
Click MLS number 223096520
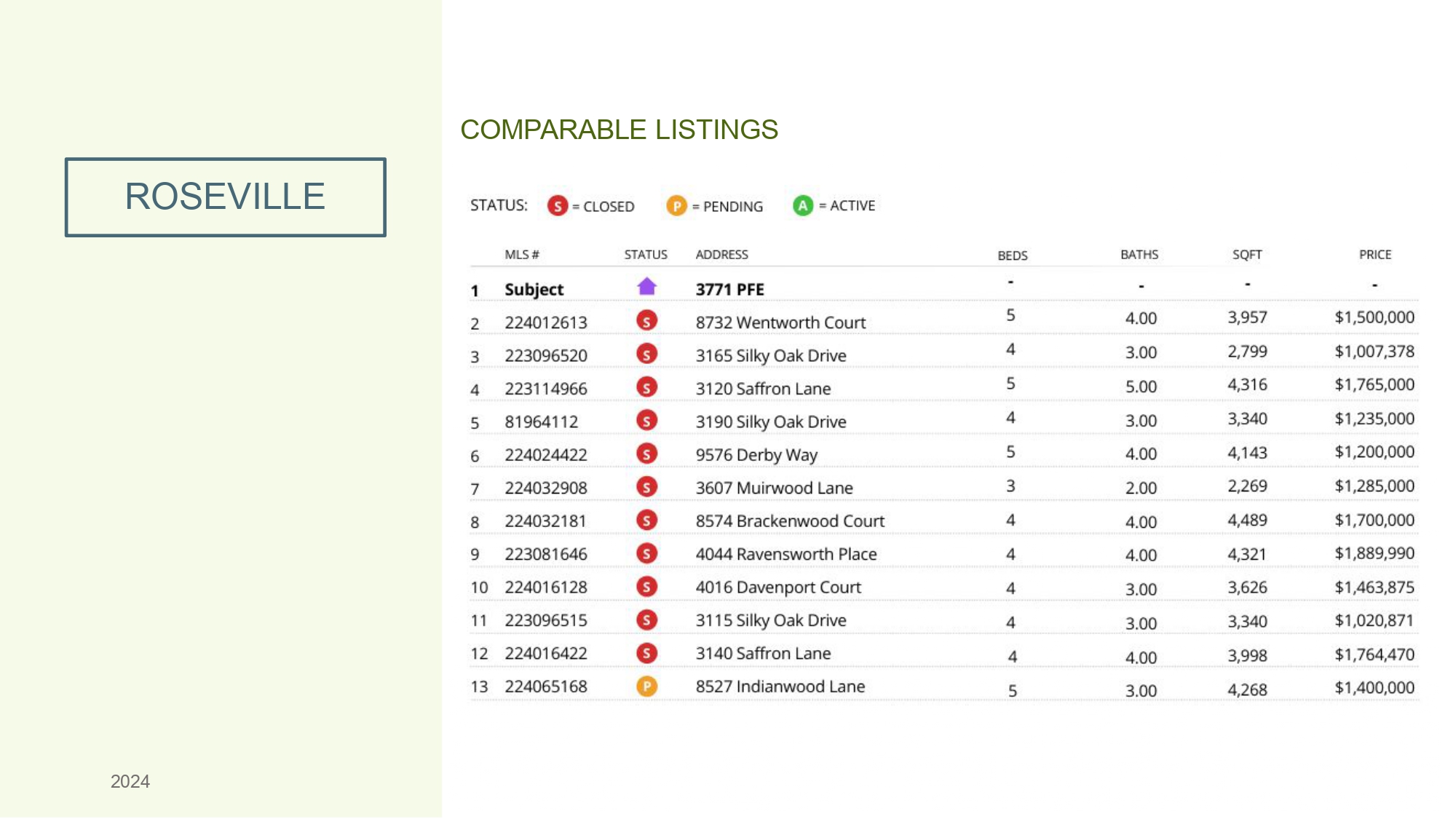point(546,356)
